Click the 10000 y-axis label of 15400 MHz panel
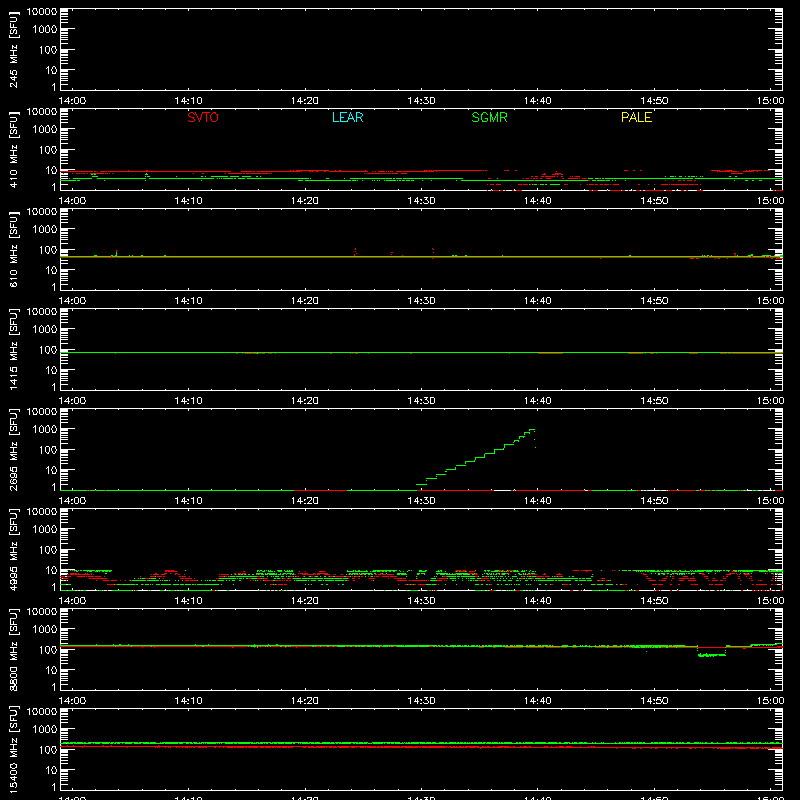This screenshot has width=800, height=800. 42,712
